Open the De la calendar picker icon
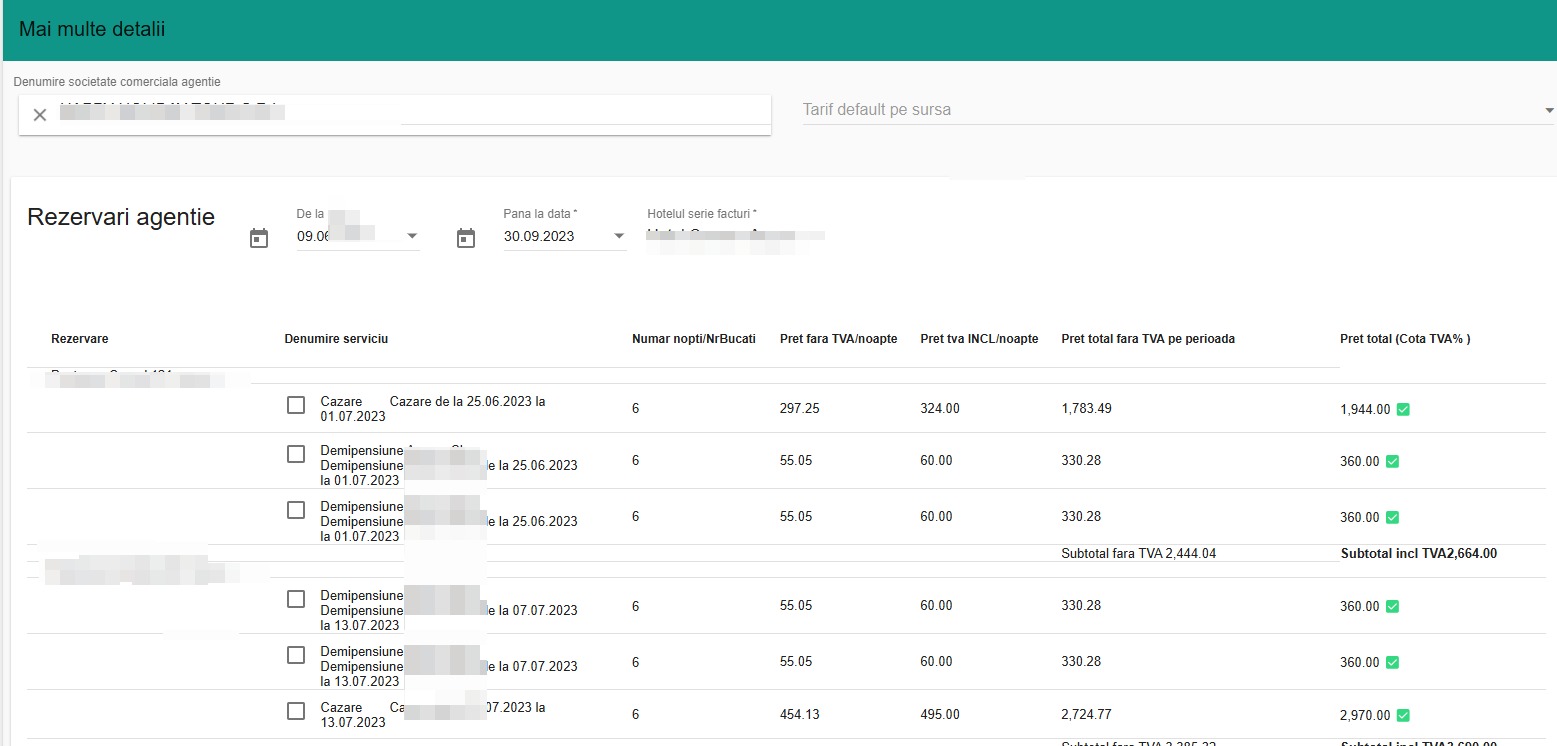This screenshot has width=1557, height=746. pos(259,238)
